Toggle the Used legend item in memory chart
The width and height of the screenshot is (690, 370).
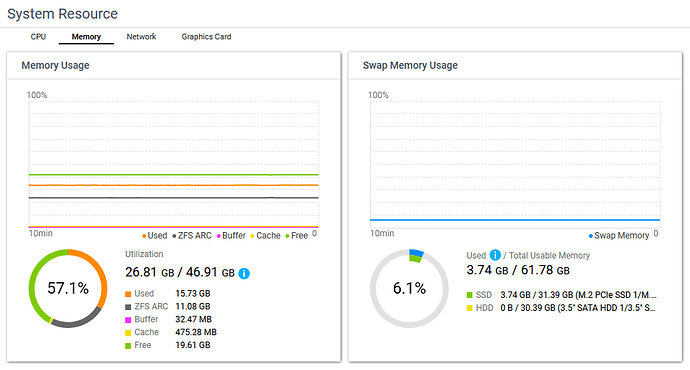click(x=154, y=236)
